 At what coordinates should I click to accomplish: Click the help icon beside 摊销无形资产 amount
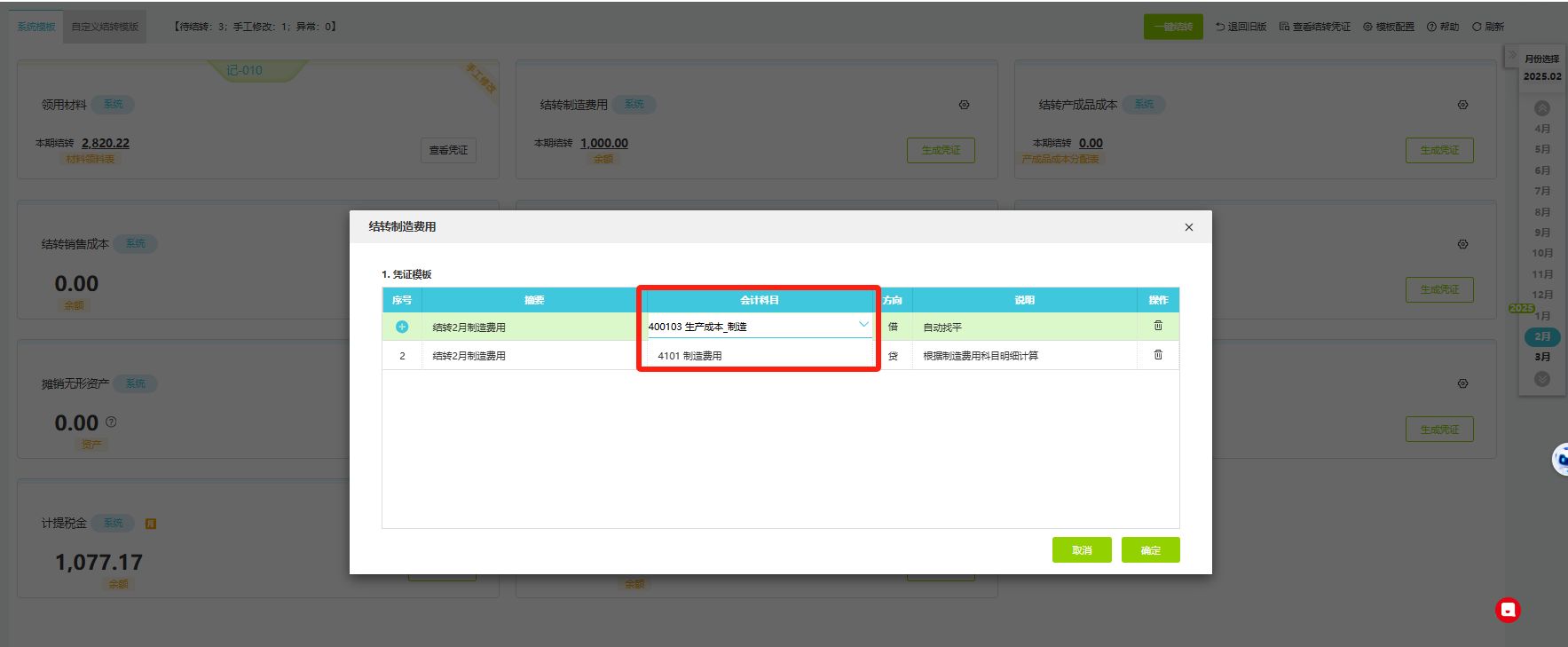tap(111, 422)
